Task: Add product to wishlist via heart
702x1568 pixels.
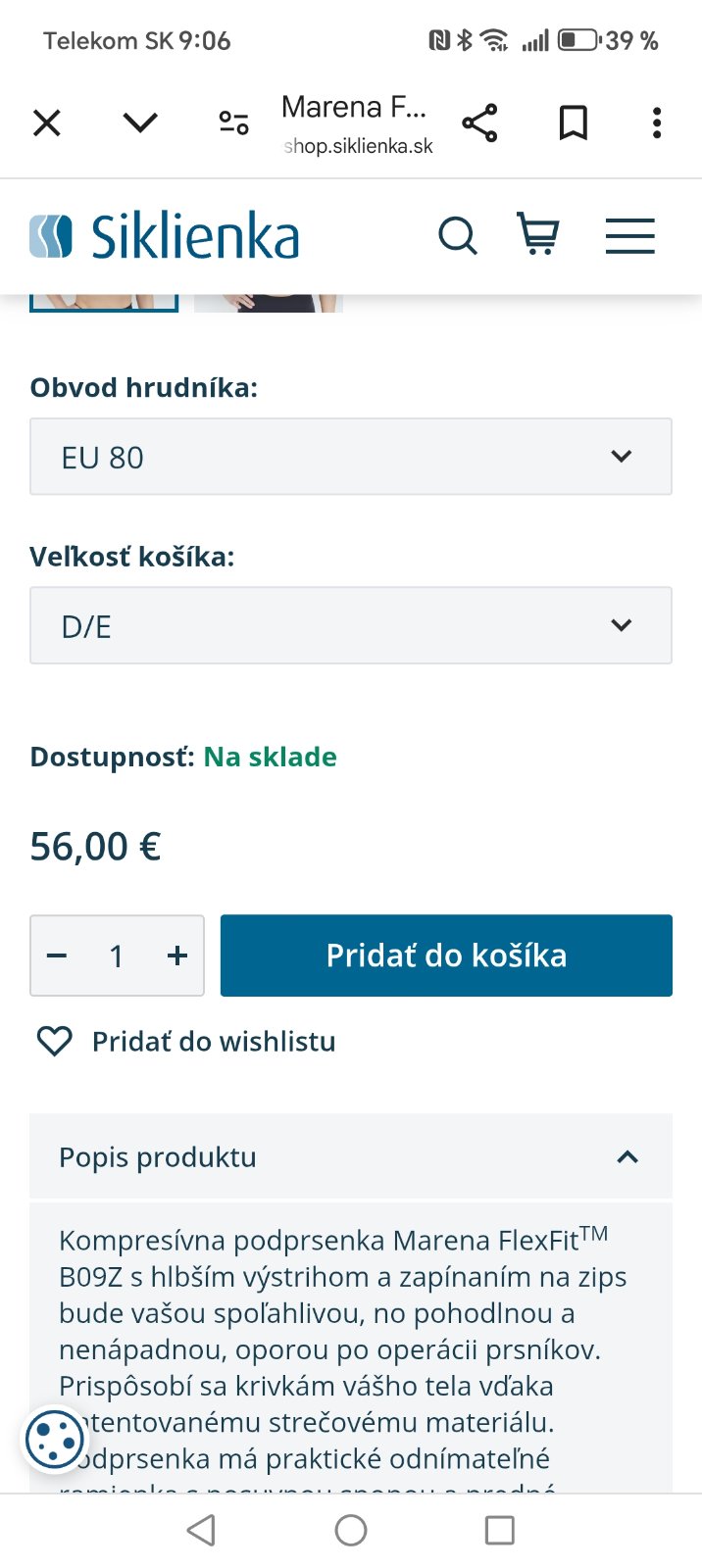Action: (x=55, y=1041)
